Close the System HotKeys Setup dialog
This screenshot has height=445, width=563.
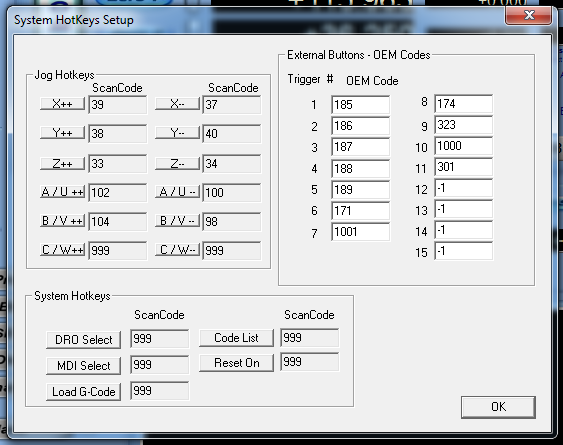[529, 15]
